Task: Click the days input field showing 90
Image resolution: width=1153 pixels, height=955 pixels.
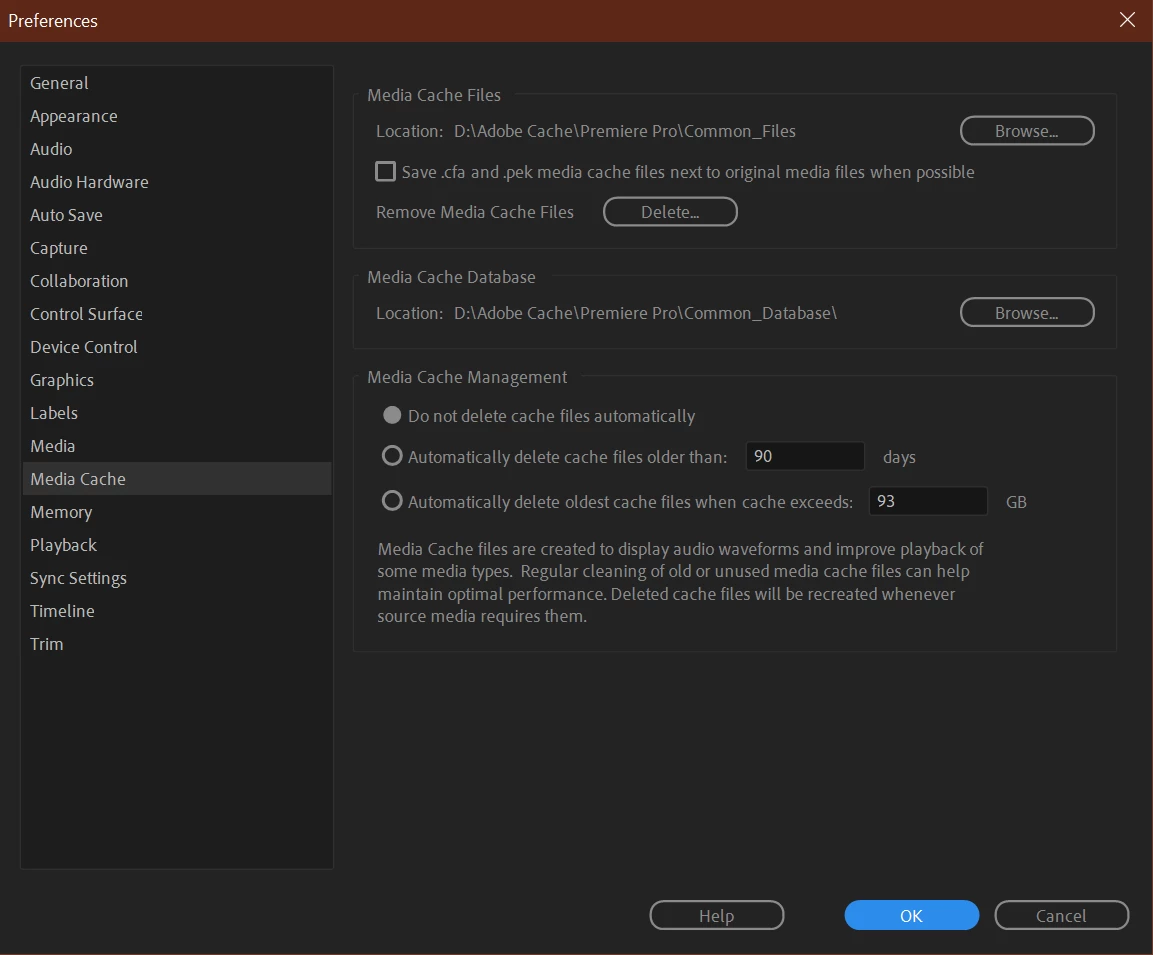Action: pos(804,456)
